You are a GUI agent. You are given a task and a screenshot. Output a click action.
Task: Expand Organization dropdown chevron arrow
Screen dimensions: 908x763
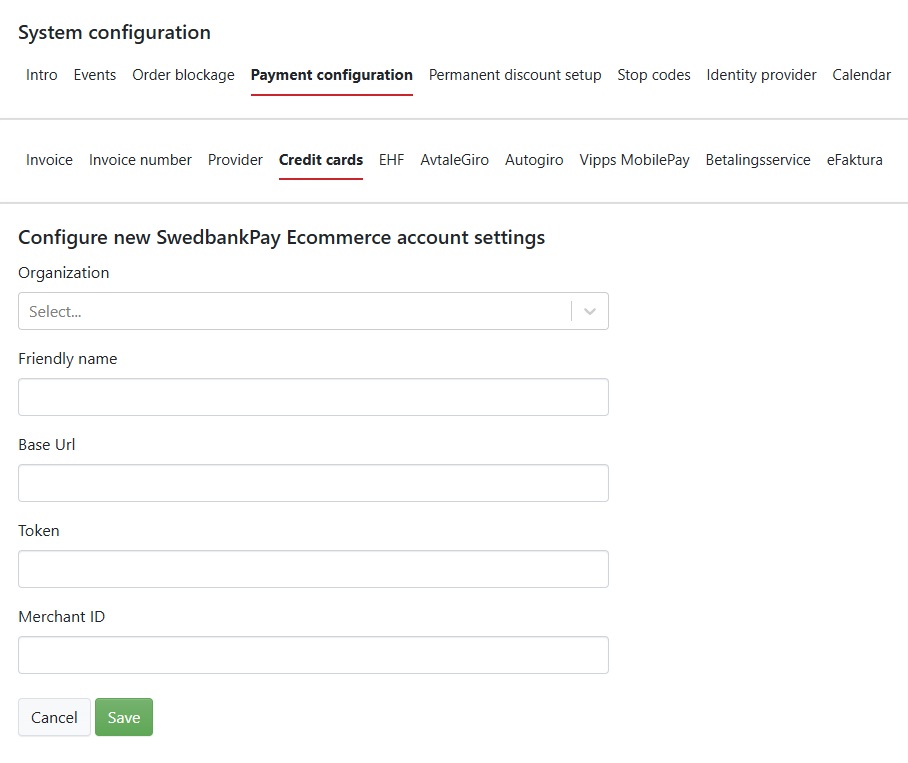click(x=590, y=311)
